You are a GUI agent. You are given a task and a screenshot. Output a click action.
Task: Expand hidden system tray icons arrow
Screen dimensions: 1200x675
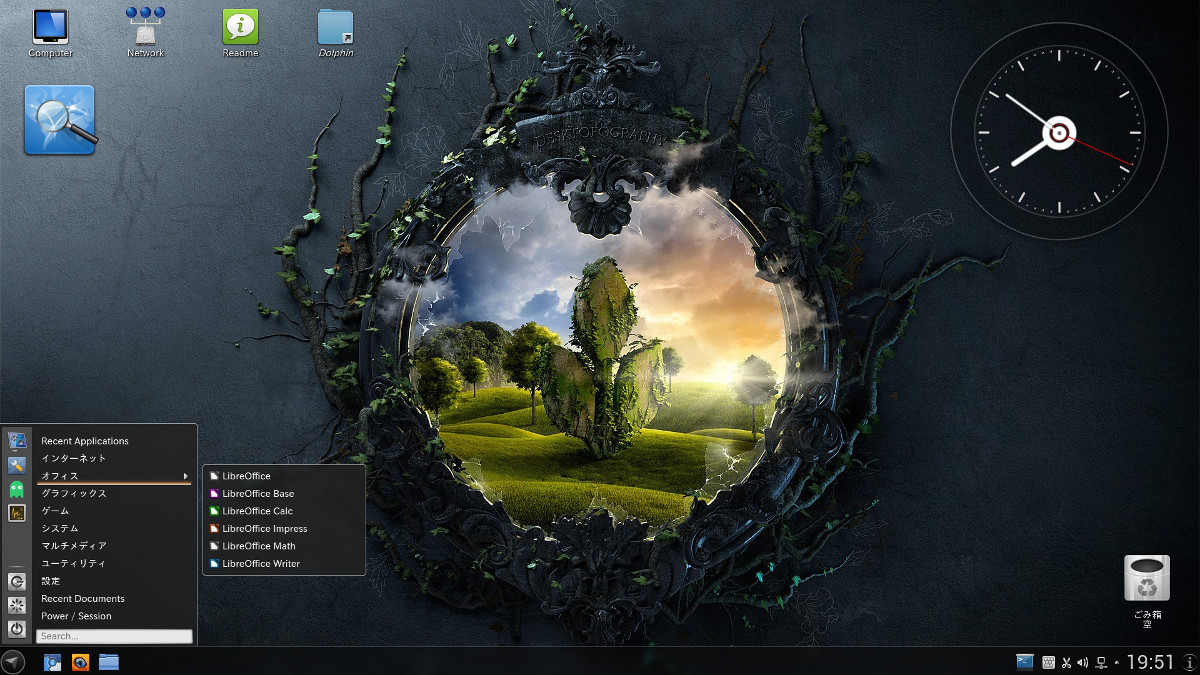pos(1116,662)
